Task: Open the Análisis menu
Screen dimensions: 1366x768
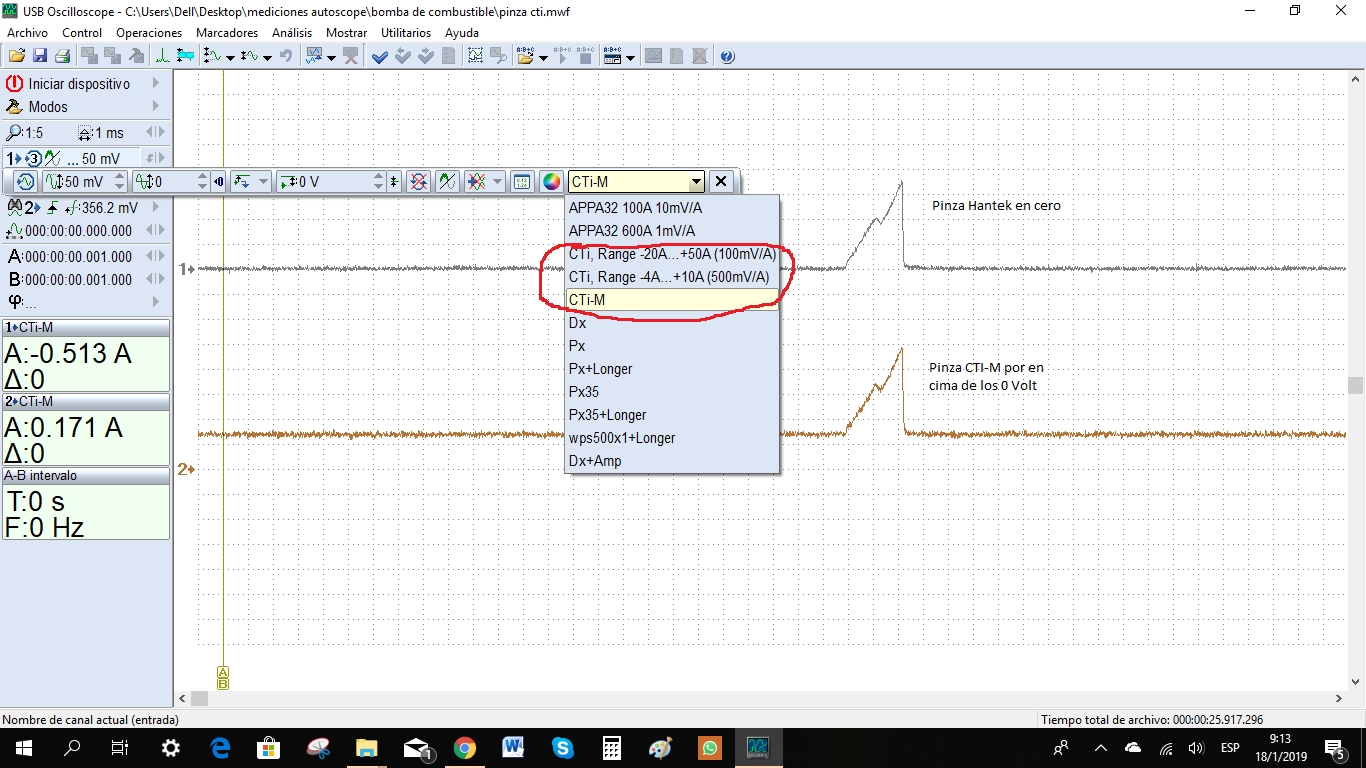Action: [x=292, y=33]
